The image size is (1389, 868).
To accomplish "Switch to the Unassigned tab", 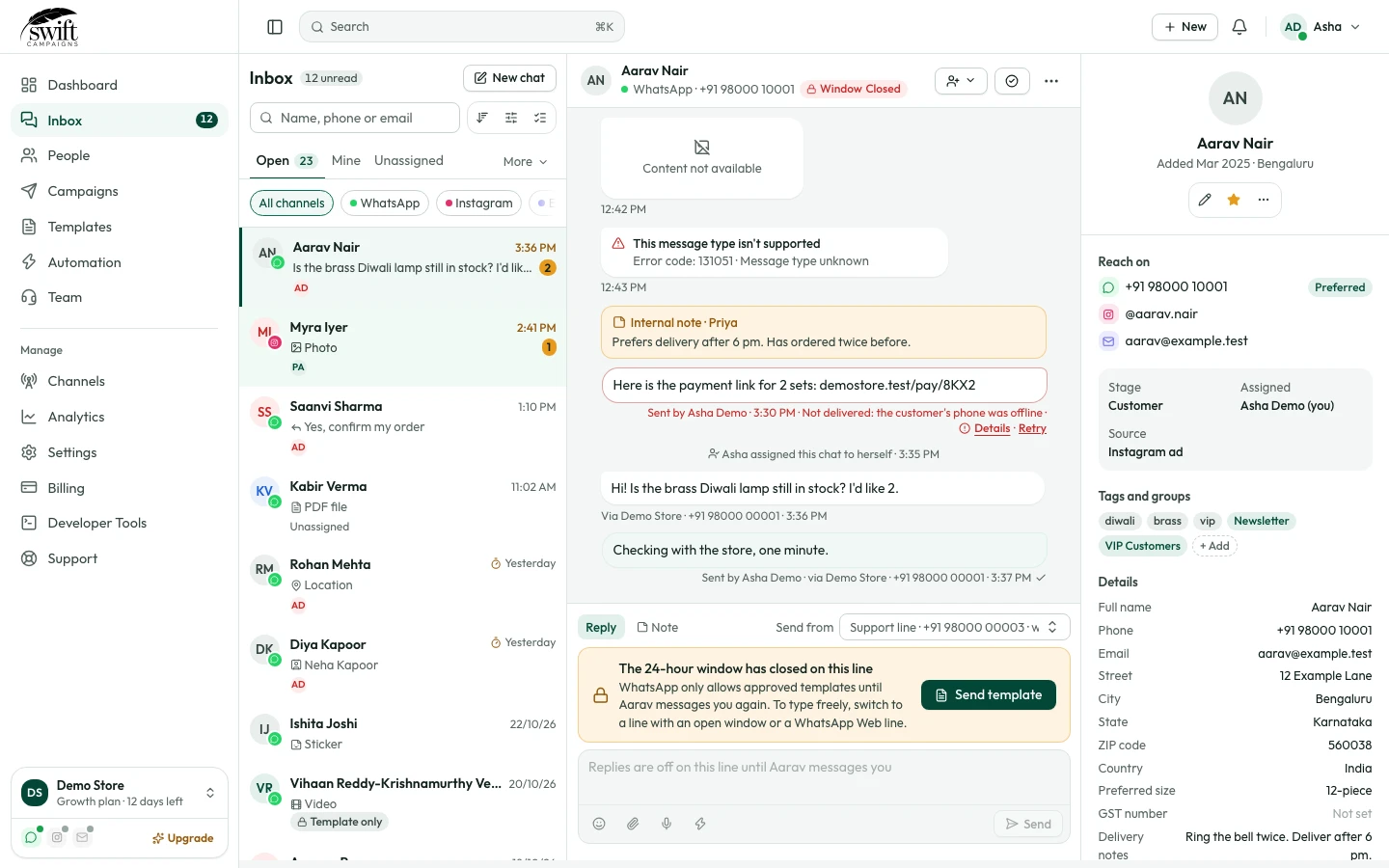I will [x=409, y=161].
